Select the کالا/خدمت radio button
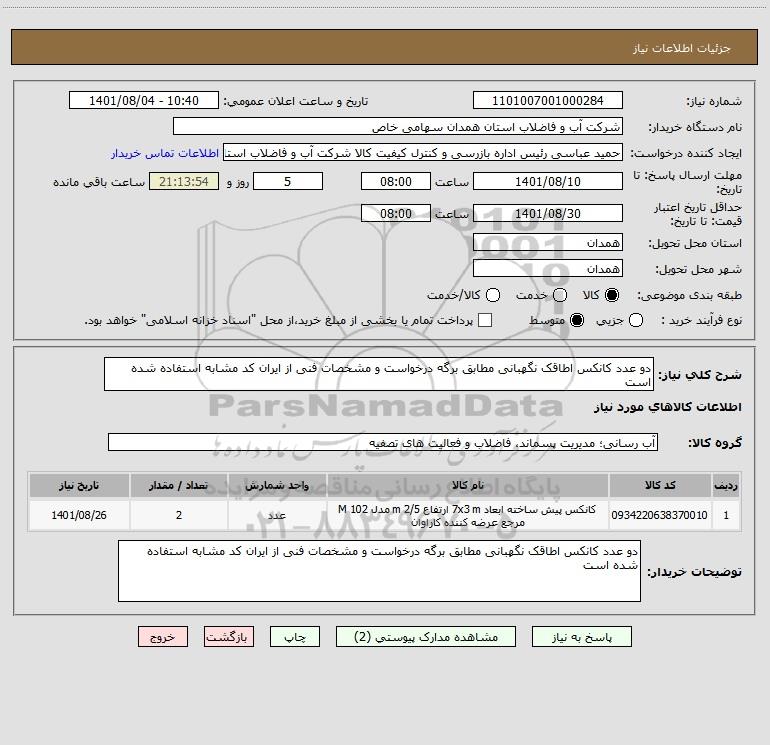 (493, 295)
